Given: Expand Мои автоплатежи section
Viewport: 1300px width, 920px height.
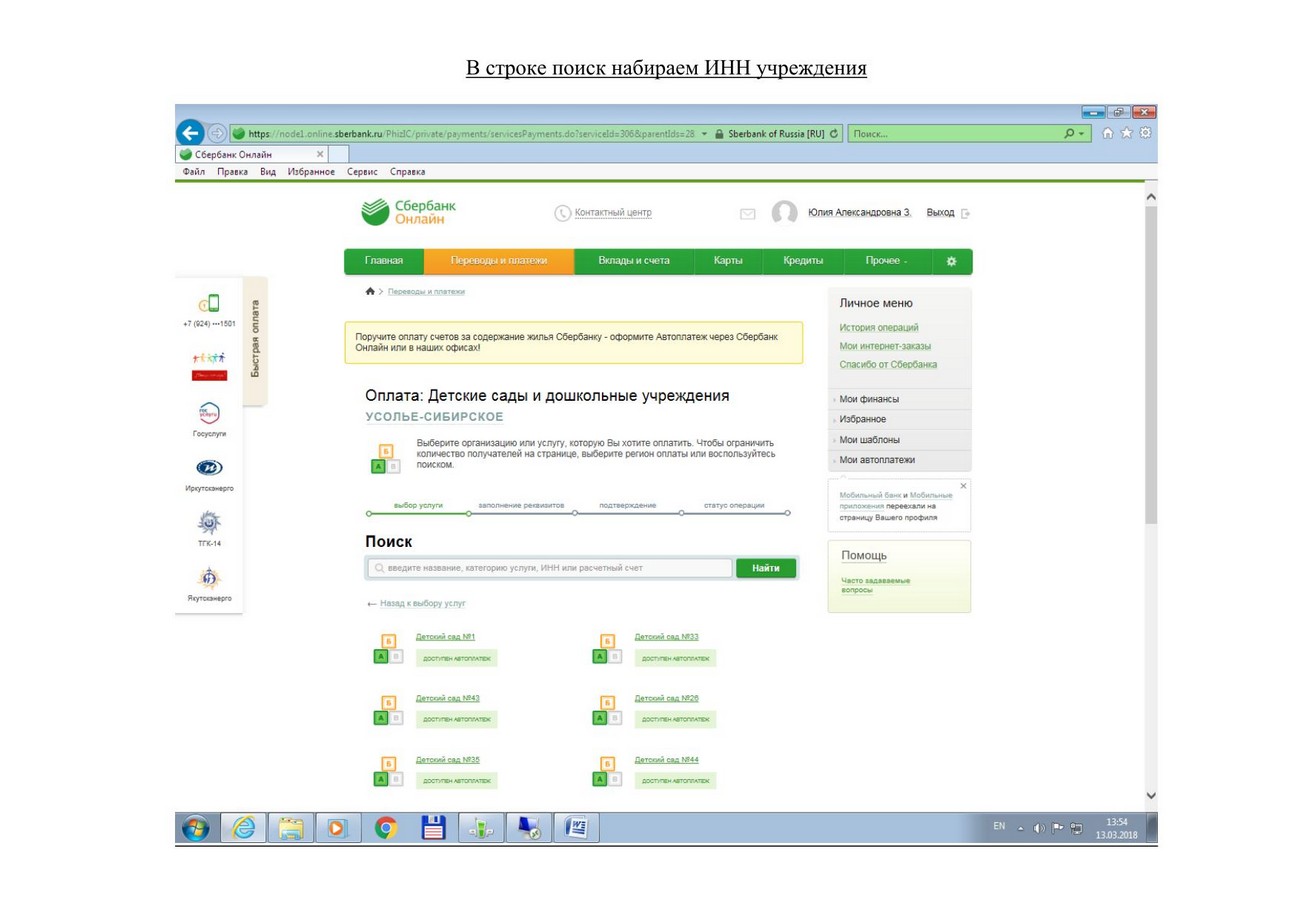Looking at the screenshot, I should [899, 460].
